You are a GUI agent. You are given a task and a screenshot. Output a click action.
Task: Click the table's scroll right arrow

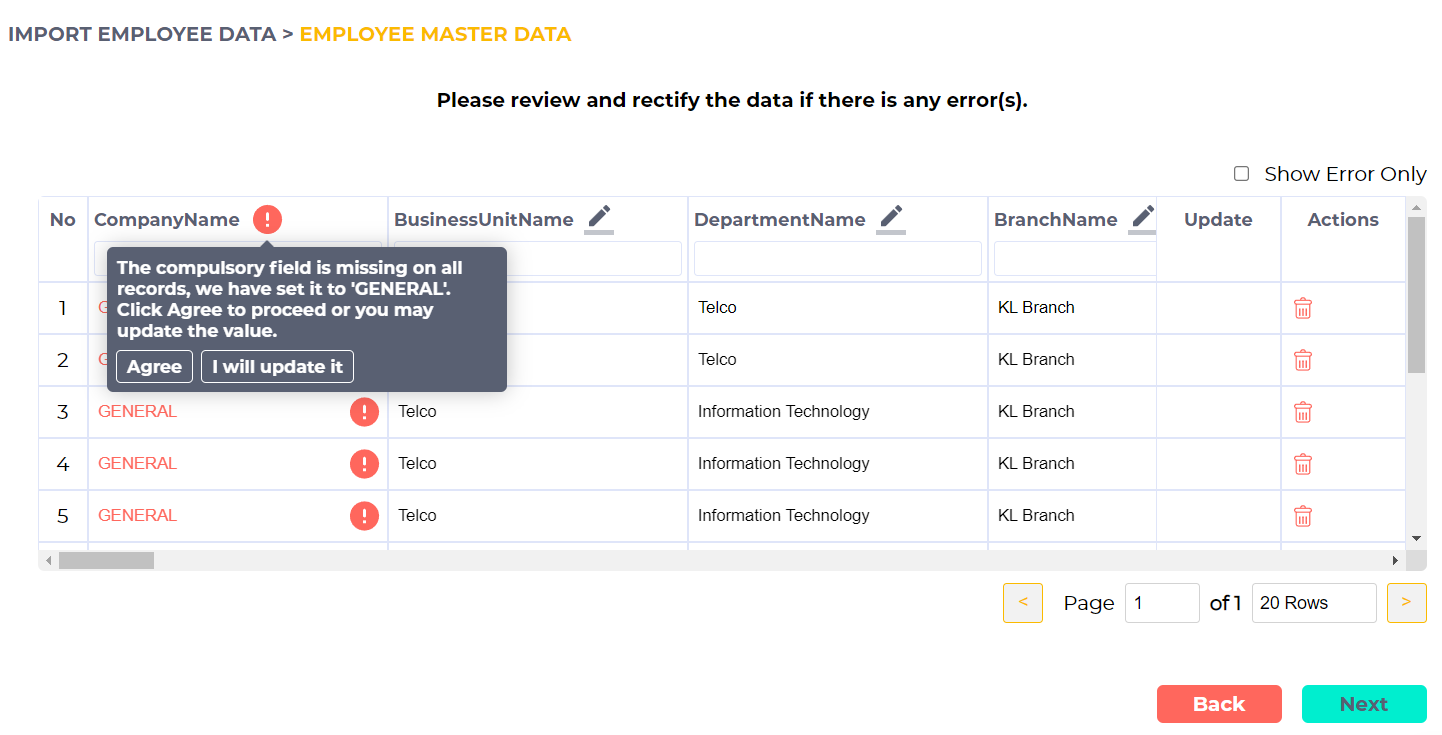click(x=1396, y=561)
